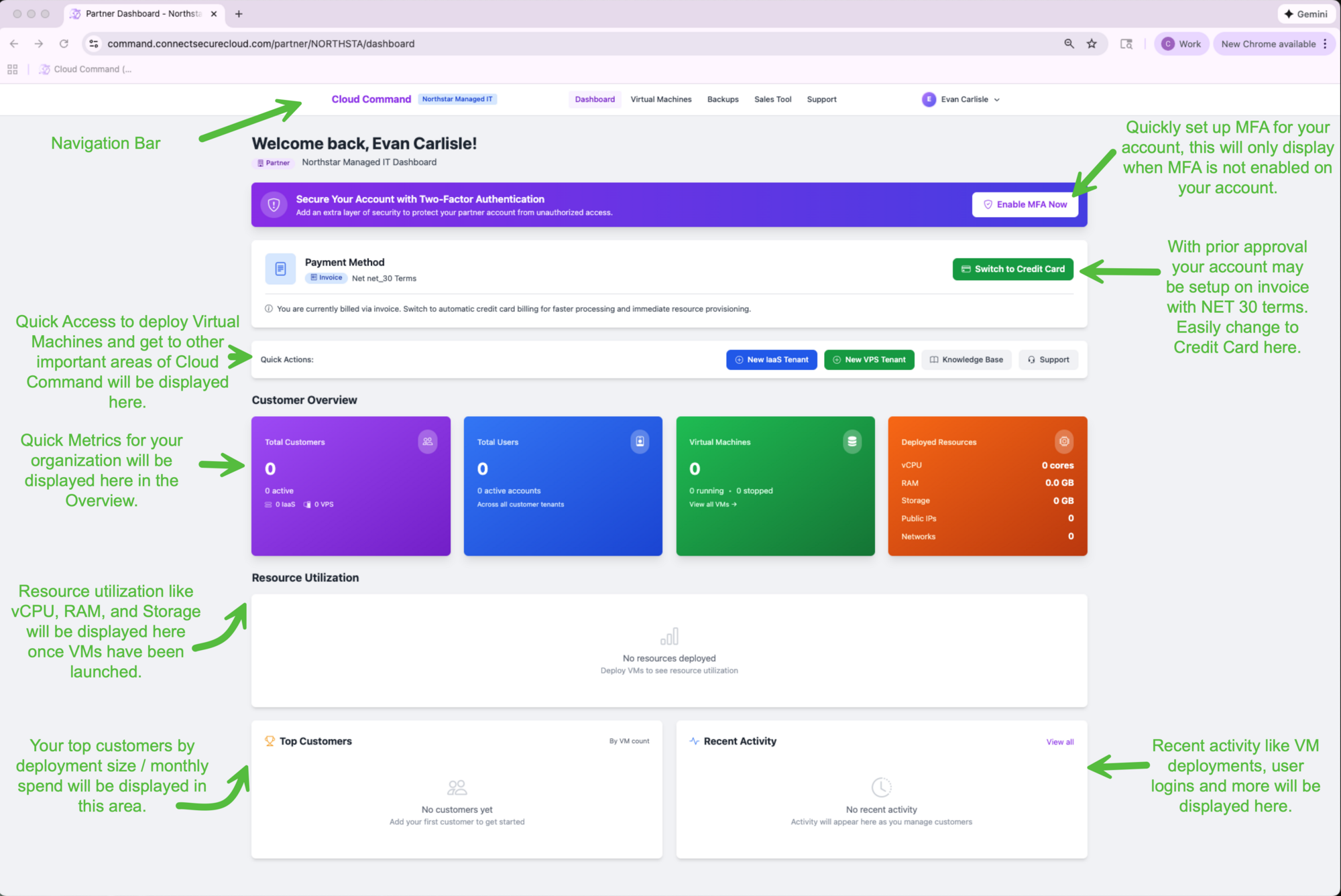Click the trophy icon beside Top Customers

click(x=270, y=741)
